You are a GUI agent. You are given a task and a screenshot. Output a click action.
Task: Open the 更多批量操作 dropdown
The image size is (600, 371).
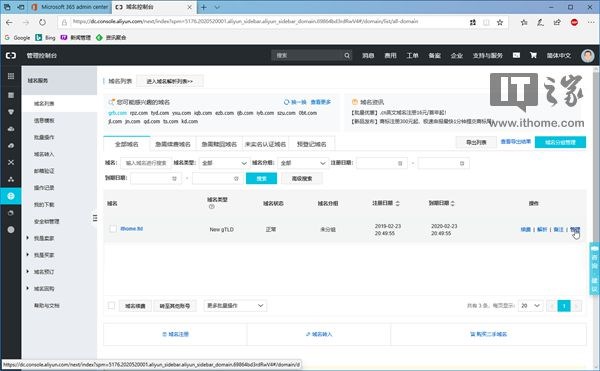(235, 306)
